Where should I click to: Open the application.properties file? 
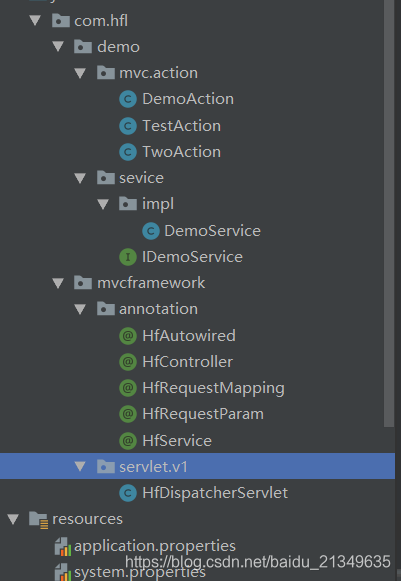(155, 547)
